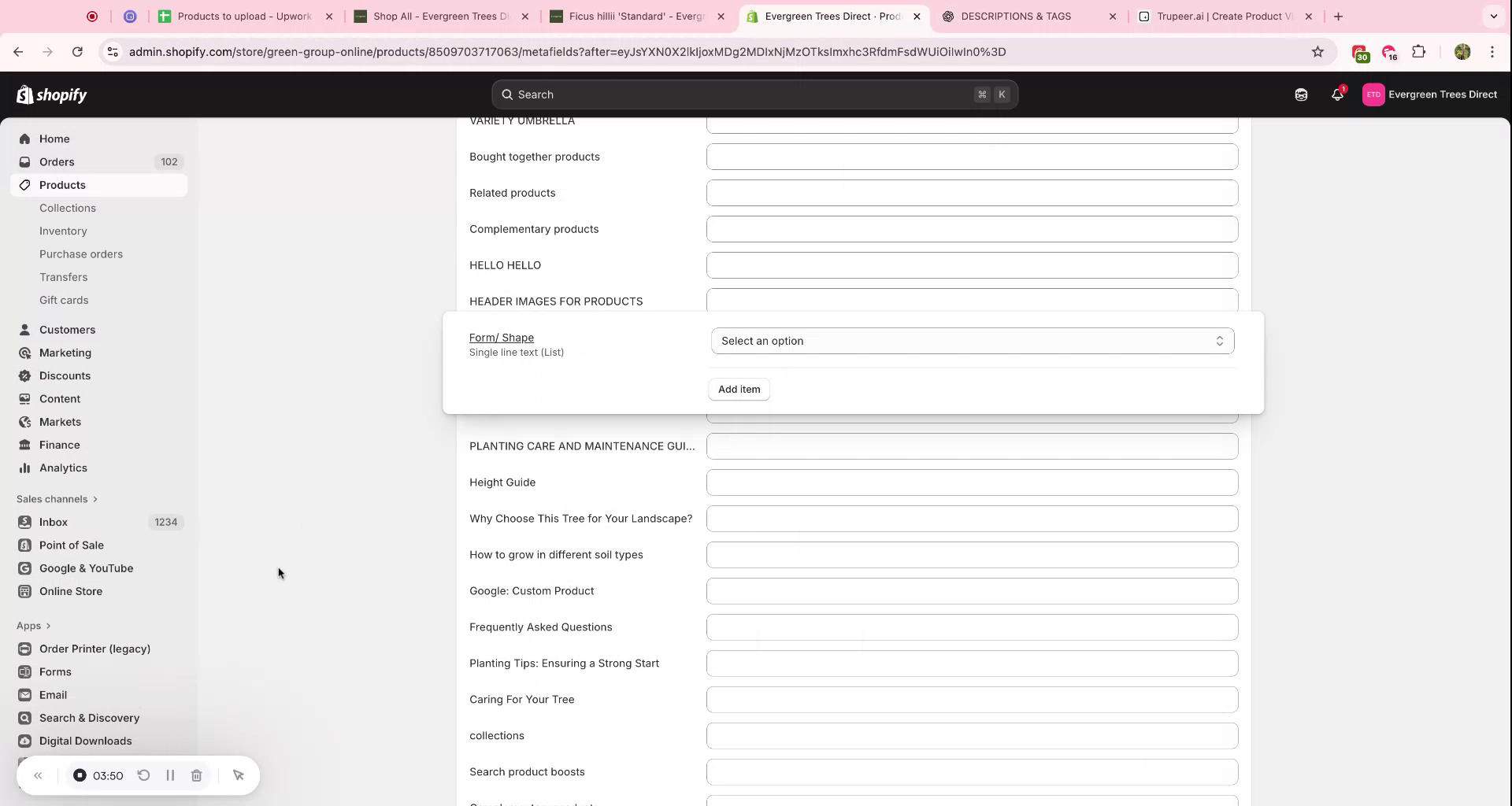The height and width of the screenshot is (806, 1512).
Task: Pause the recording
Action: (x=170, y=775)
